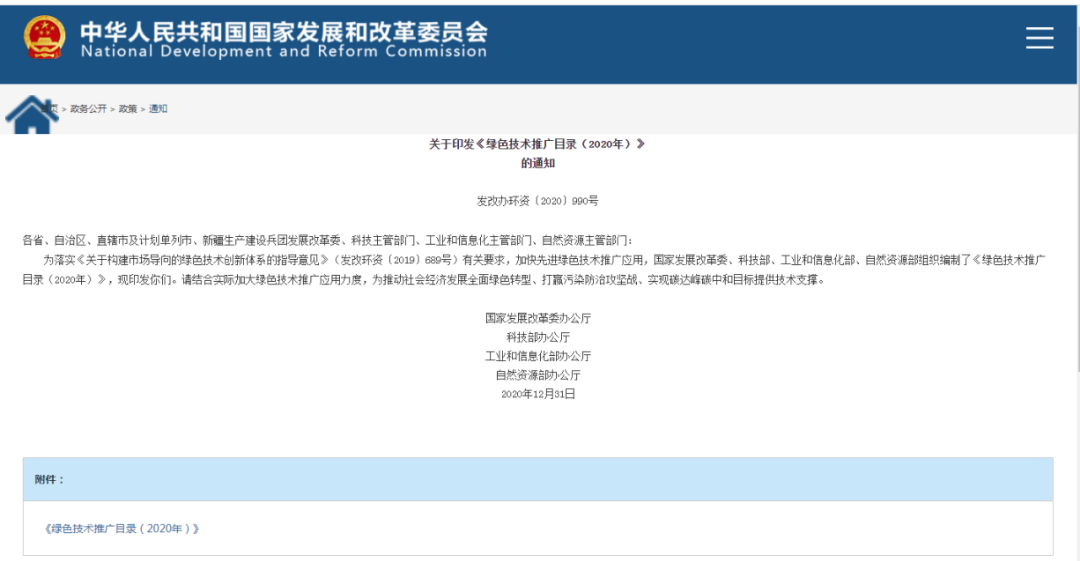
Task: Click the signatory 国家发展改革委办公厅
Action: [538, 318]
